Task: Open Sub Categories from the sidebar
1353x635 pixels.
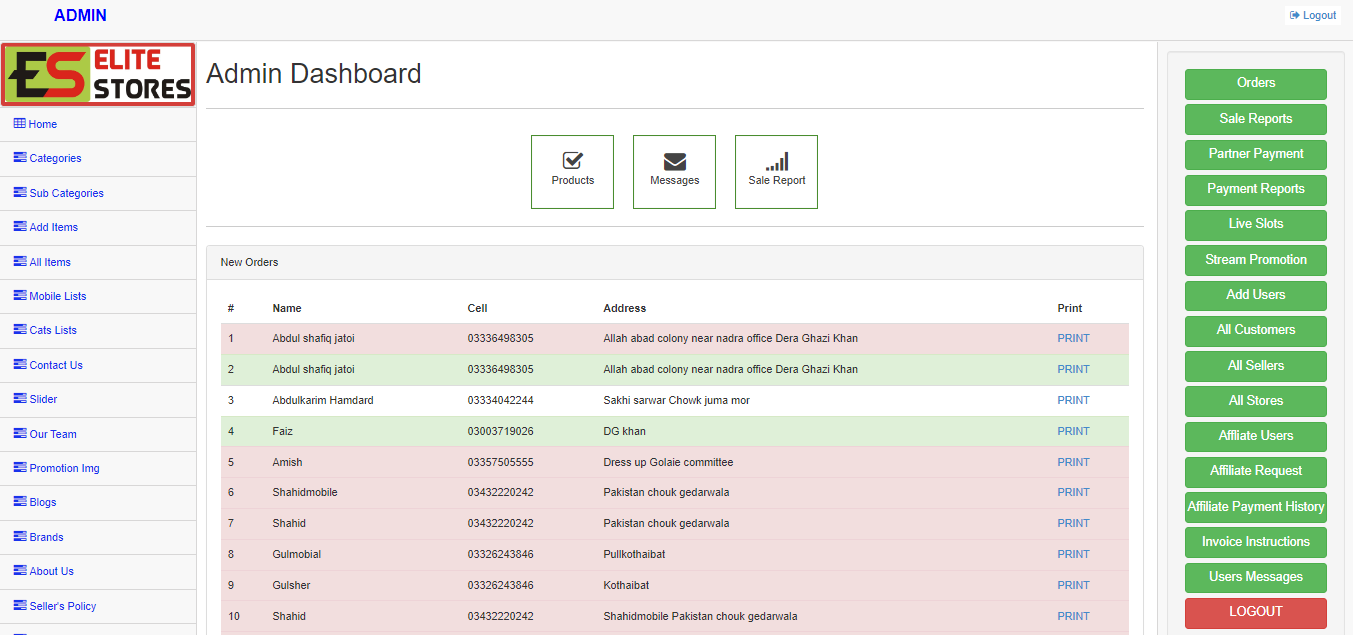Action: click(66, 193)
